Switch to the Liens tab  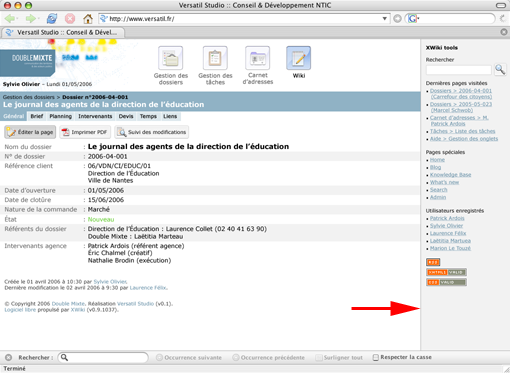[x=170, y=116]
